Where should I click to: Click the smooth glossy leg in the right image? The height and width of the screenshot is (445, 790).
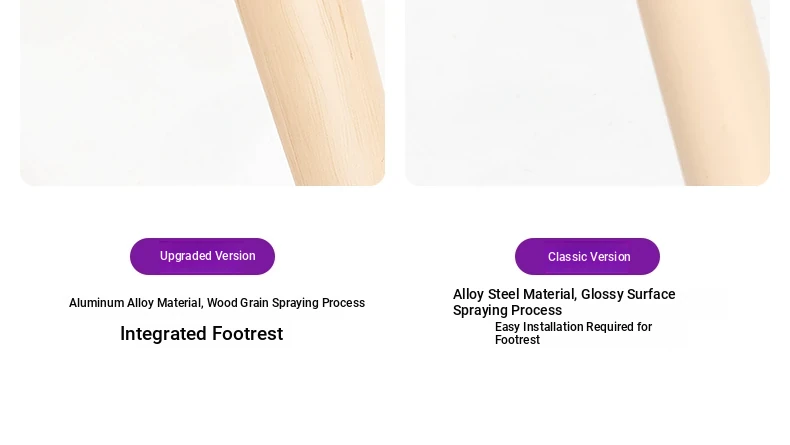click(x=705, y=91)
